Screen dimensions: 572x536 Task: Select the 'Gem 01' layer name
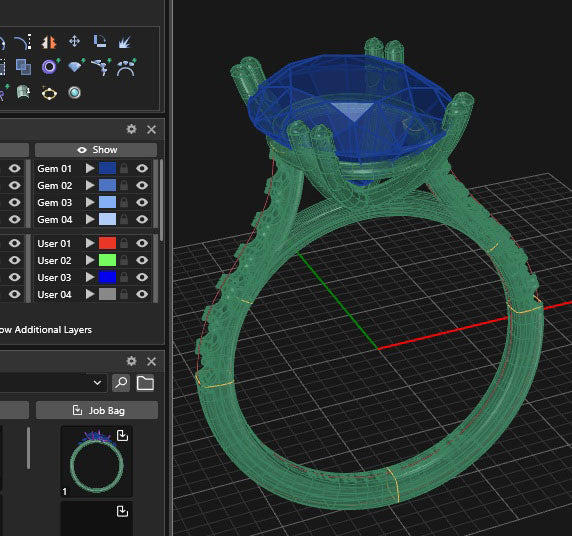coord(55,169)
